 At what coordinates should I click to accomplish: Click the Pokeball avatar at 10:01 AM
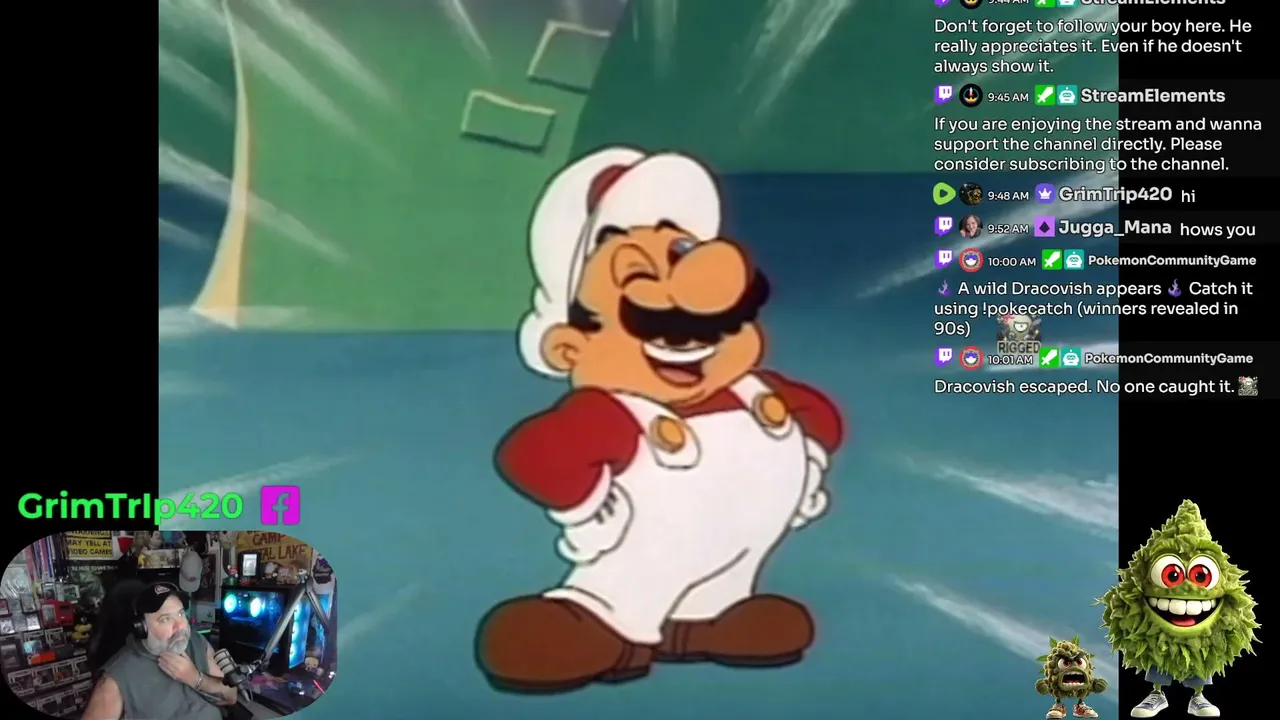(970, 357)
